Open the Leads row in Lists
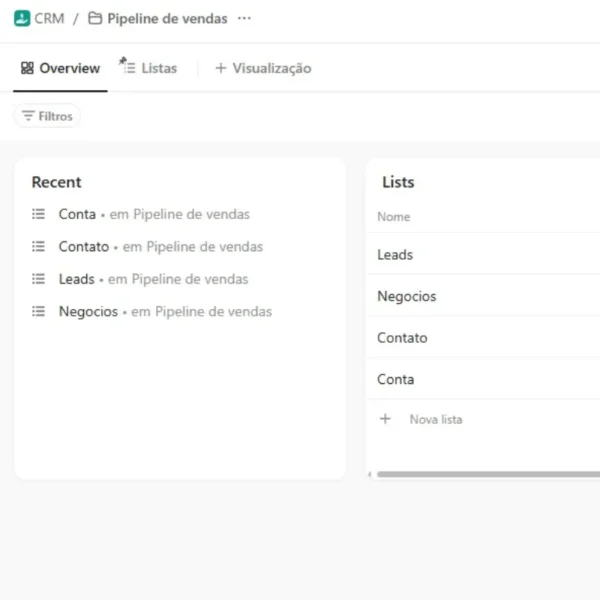This screenshot has height=600, width=600. tap(395, 254)
